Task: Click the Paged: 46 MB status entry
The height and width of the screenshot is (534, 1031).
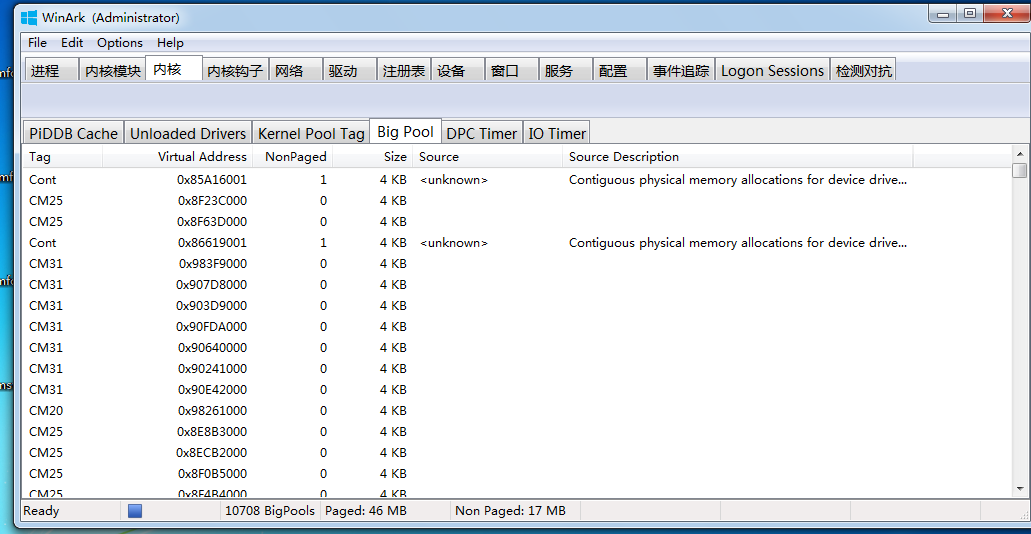Action: click(366, 511)
